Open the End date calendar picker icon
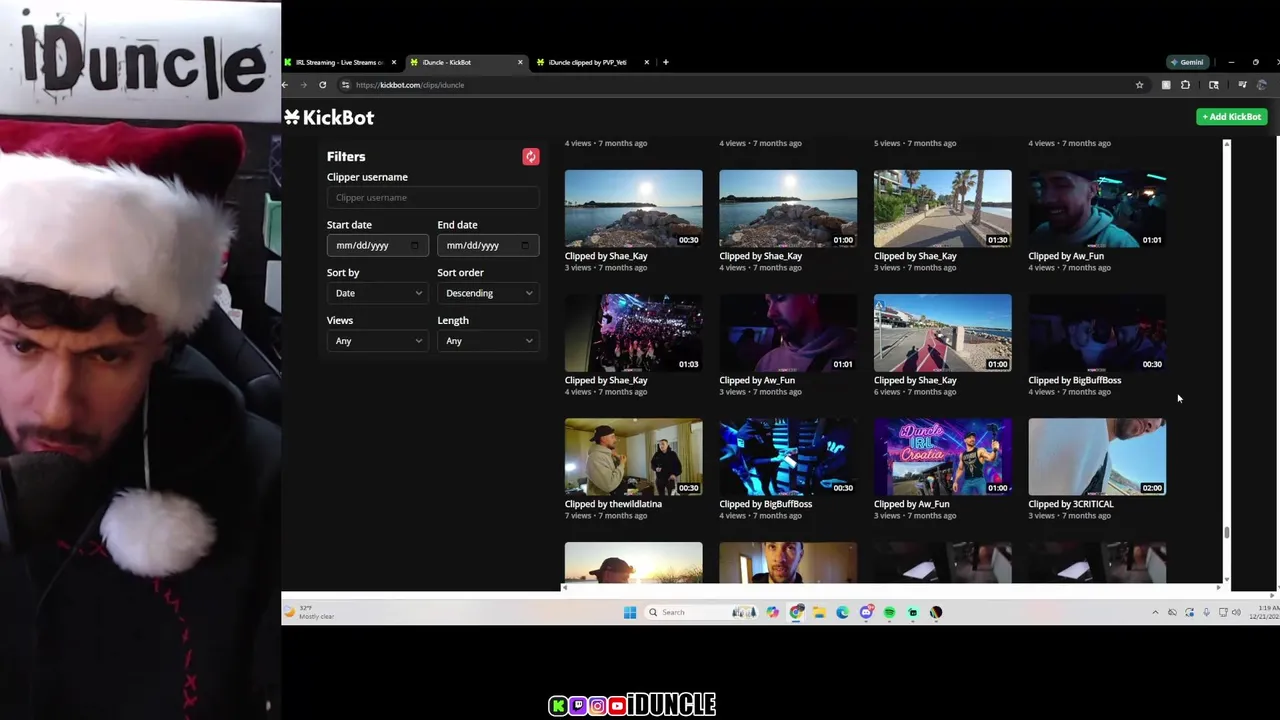 (525, 245)
